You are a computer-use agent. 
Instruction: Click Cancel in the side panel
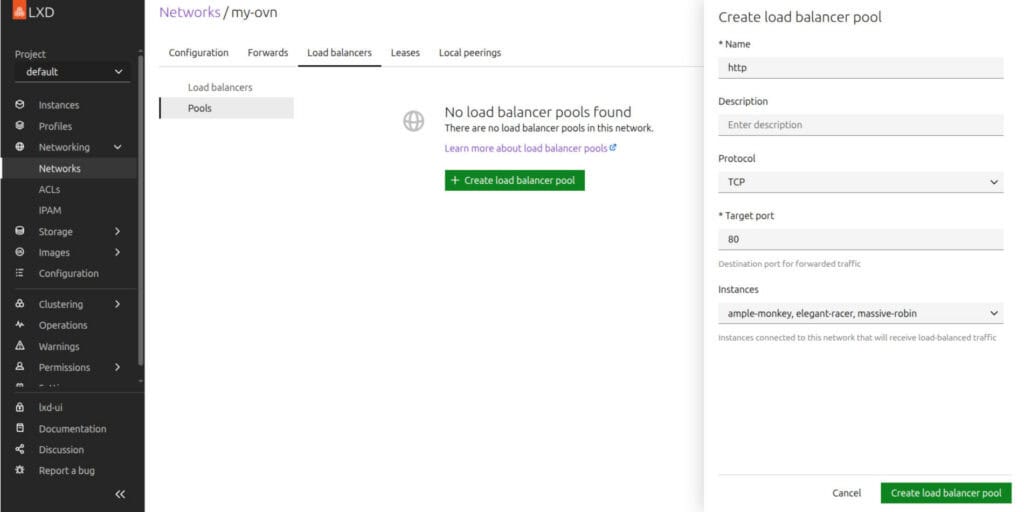[x=846, y=493]
